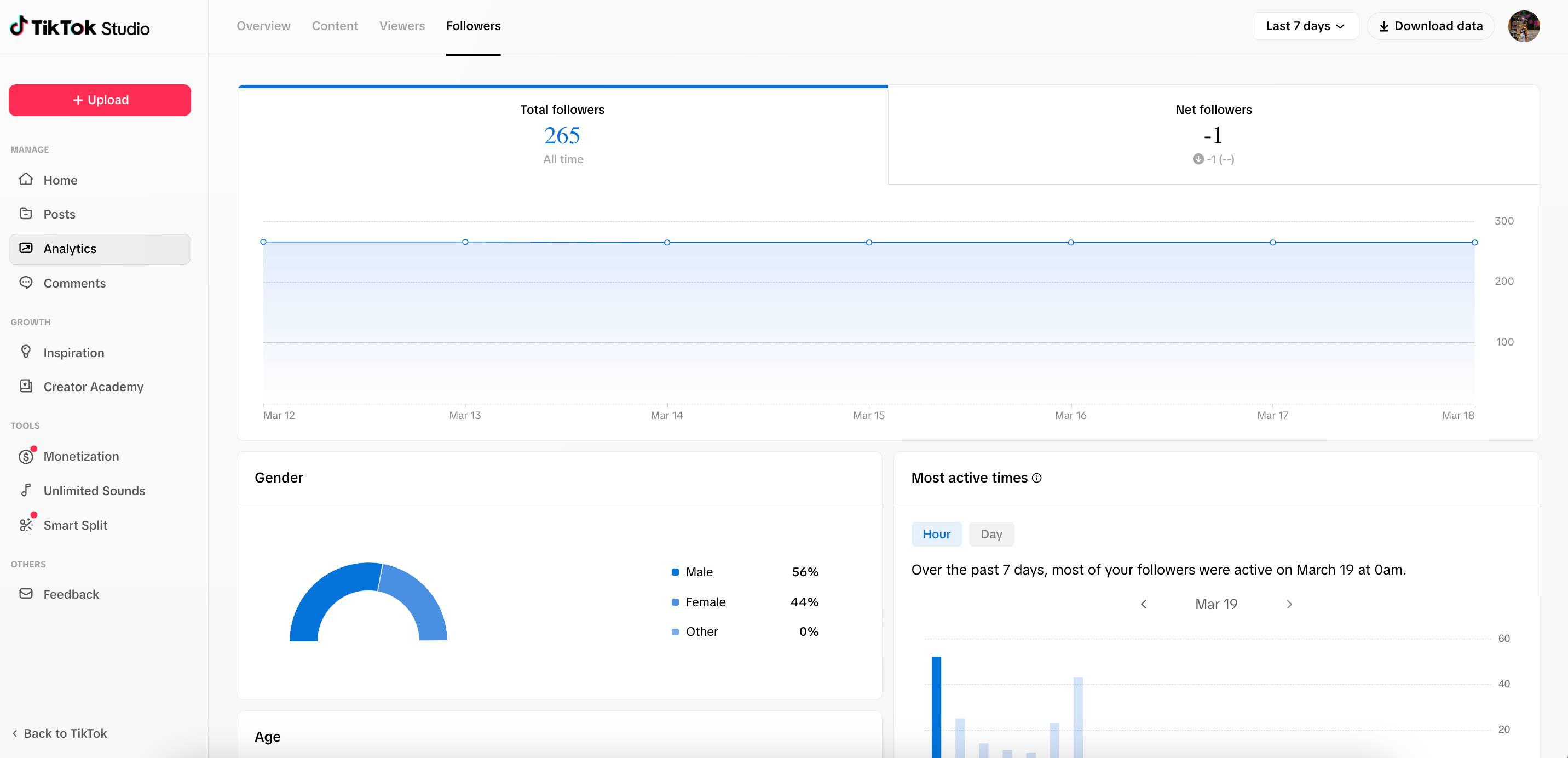1568x758 pixels.
Task: Click the Unlimited Sounds music note icon
Action: point(26,490)
